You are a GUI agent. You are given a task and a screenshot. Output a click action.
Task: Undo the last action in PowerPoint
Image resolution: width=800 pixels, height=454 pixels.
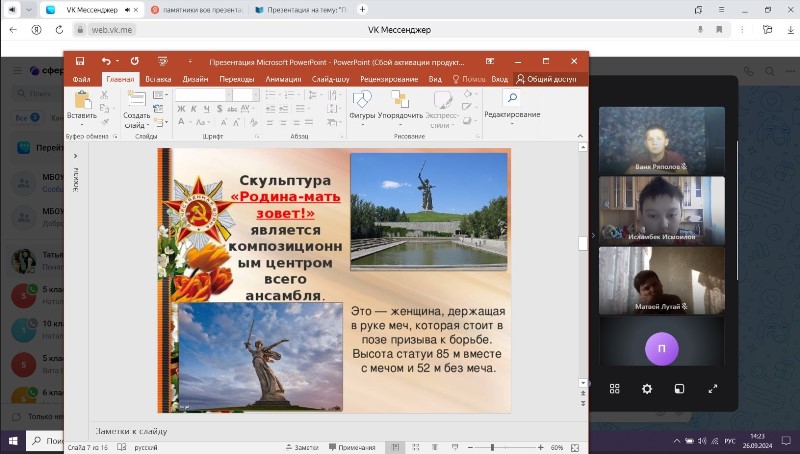[x=106, y=61]
